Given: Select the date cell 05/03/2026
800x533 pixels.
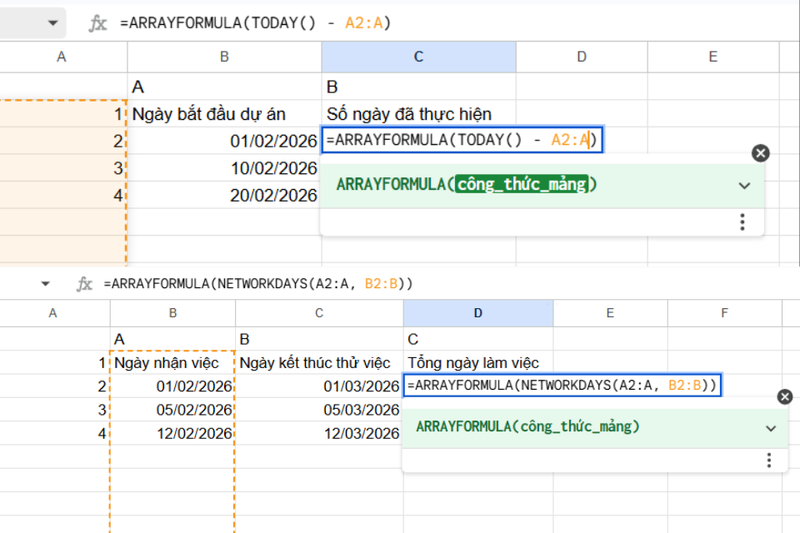Looking at the screenshot, I should tap(319, 410).
